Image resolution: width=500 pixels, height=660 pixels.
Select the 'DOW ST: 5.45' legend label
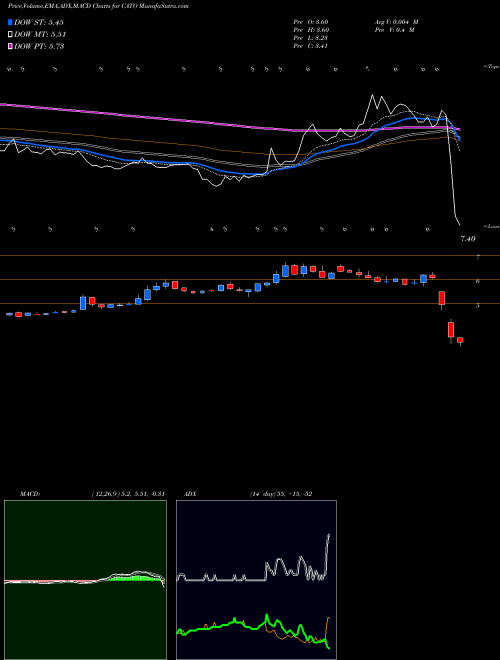39,22
